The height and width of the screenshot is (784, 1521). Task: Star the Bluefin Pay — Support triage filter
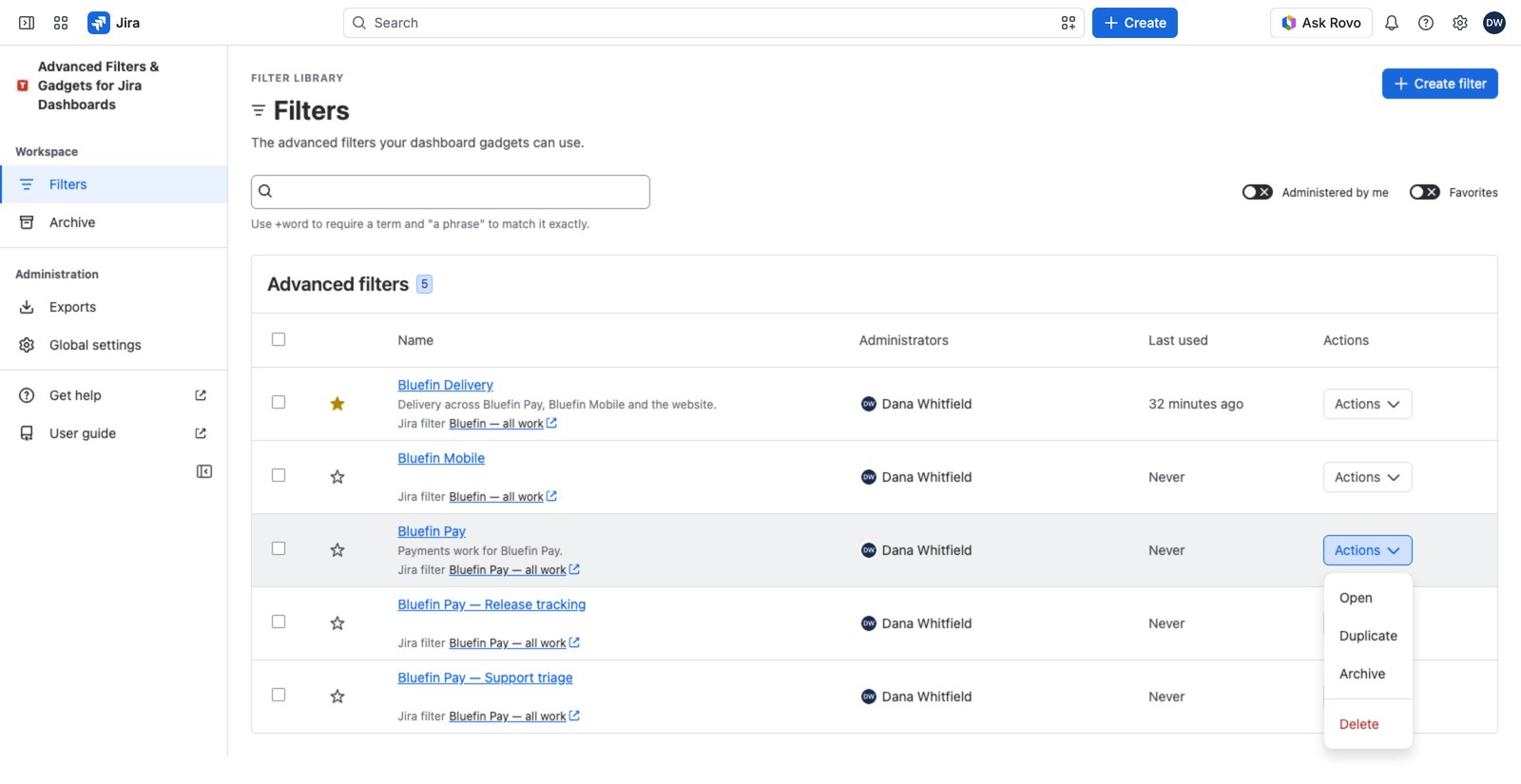(337, 697)
